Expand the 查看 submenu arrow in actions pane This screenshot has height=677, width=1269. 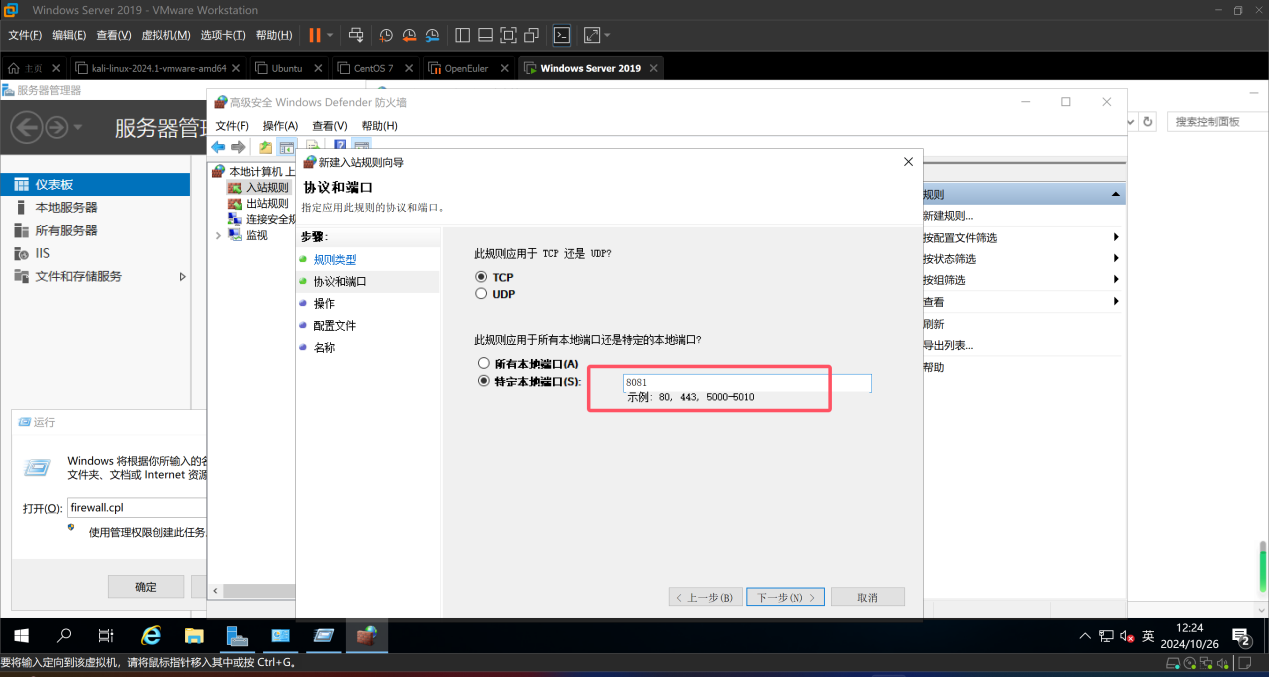coord(1115,302)
